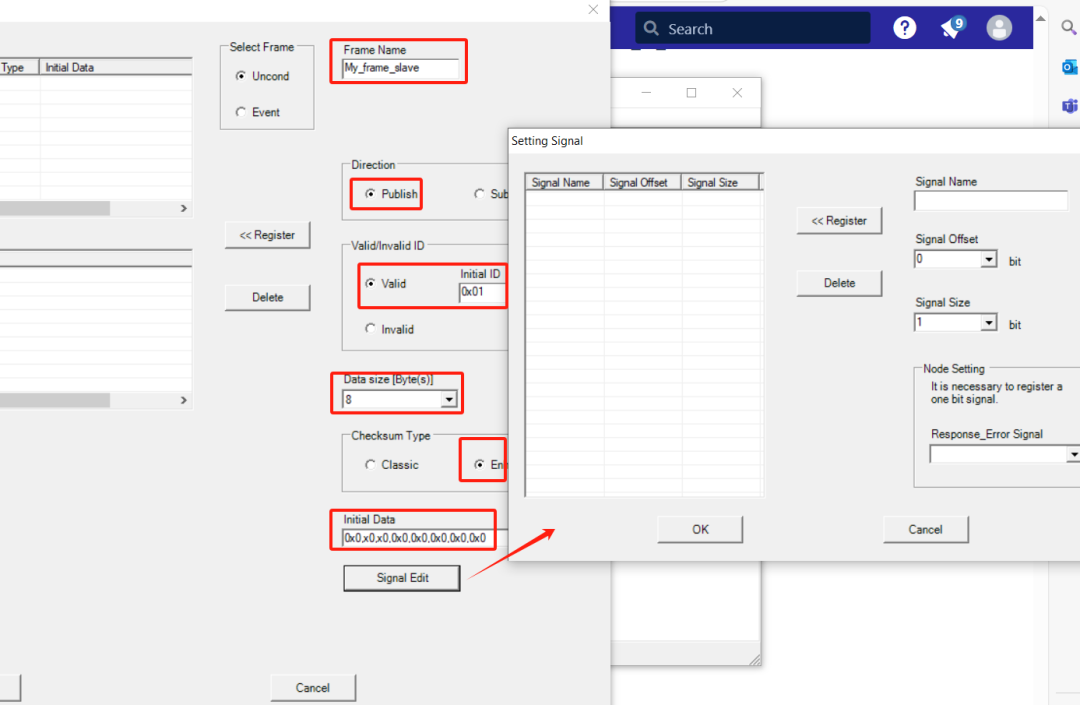The image size is (1080, 705).
Task: Click right arrow of upper list scrollbar
Action: click(184, 208)
